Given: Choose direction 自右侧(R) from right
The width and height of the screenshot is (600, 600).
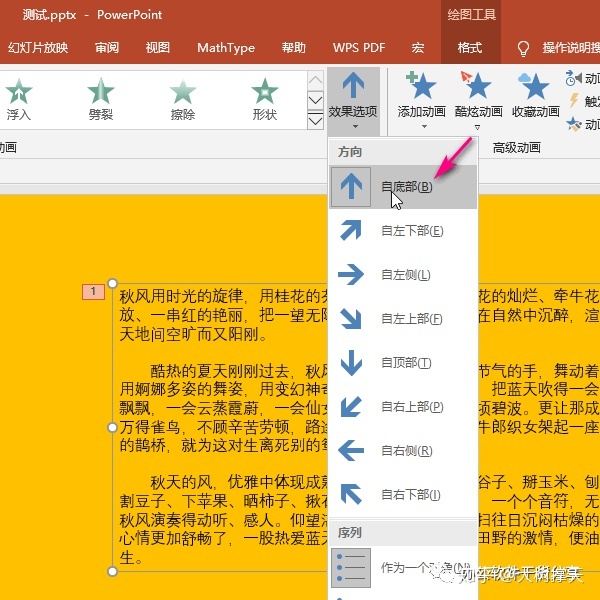Looking at the screenshot, I should (404, 451).
